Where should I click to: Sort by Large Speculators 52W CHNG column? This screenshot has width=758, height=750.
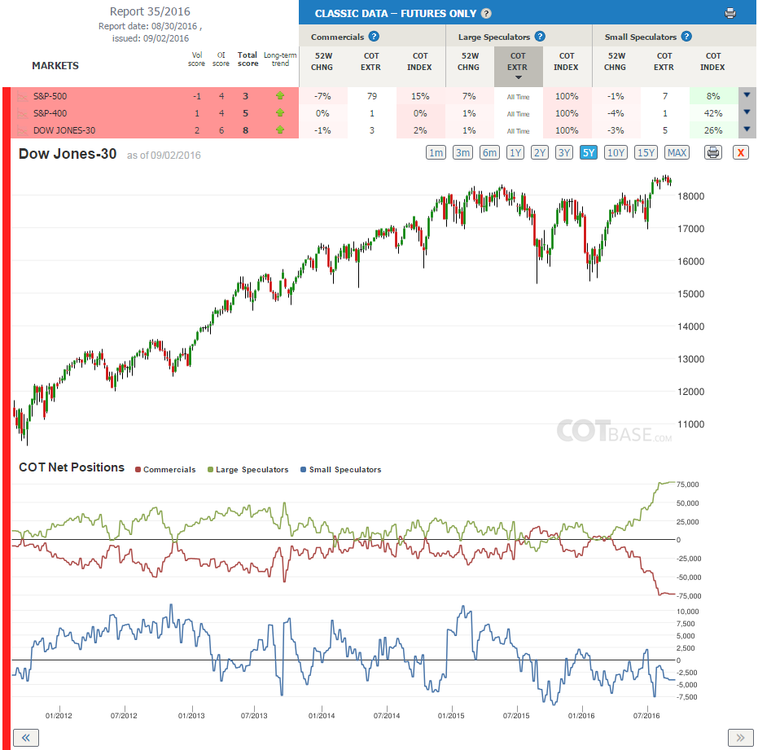coord(469,61)
